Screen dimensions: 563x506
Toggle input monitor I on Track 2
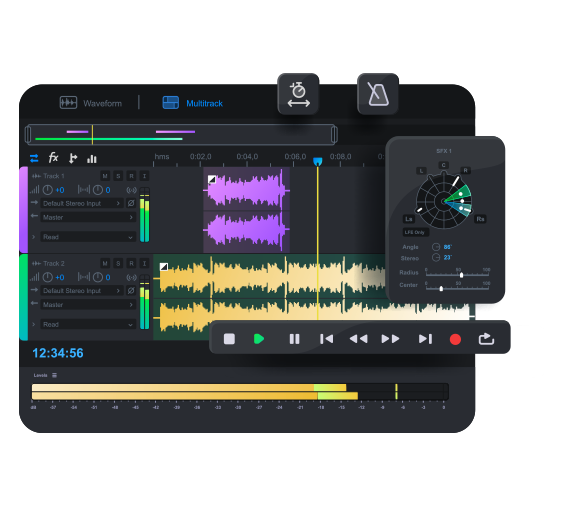[144, 263]
